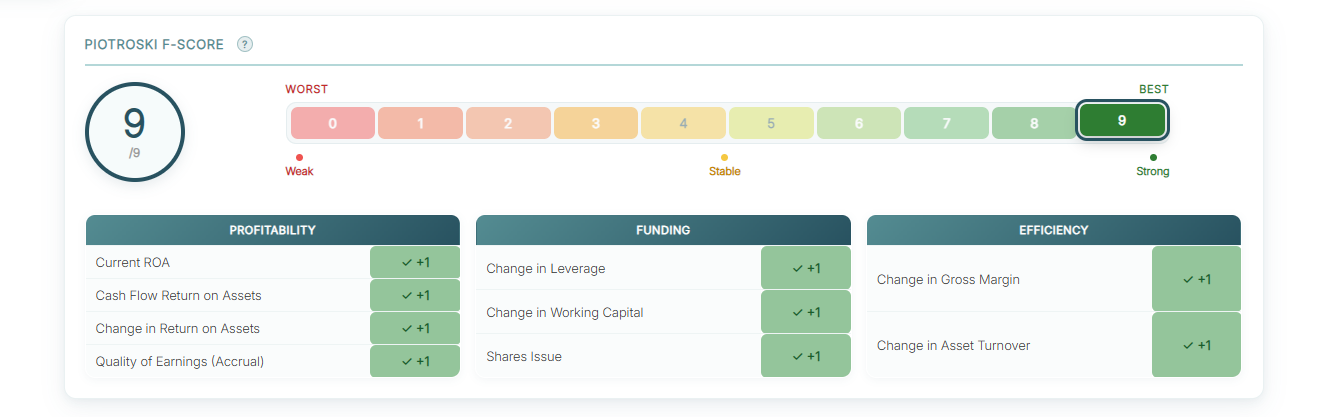Click the large 9/9 score circle
This screenshot has height=417, width=1329.
click(x=135, y=132)
